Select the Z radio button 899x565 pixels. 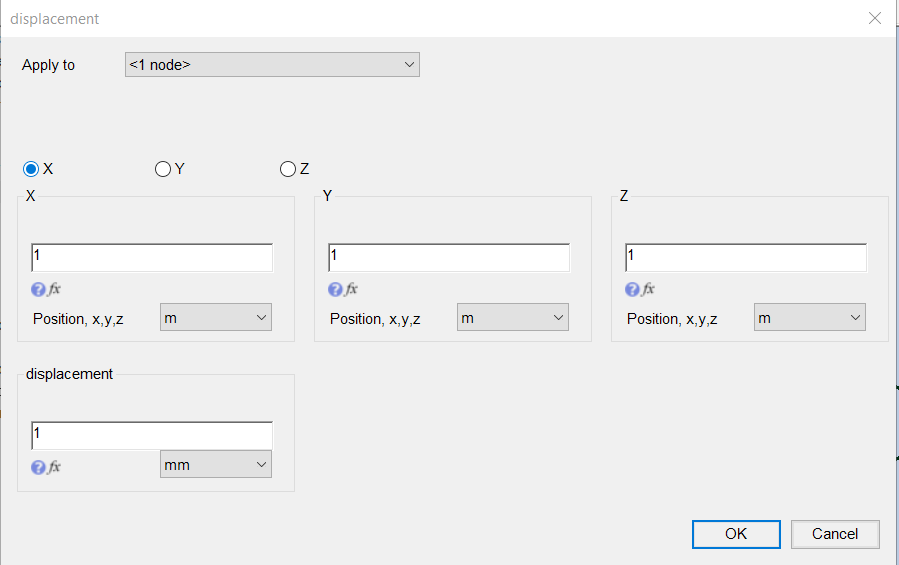point(288,169)
